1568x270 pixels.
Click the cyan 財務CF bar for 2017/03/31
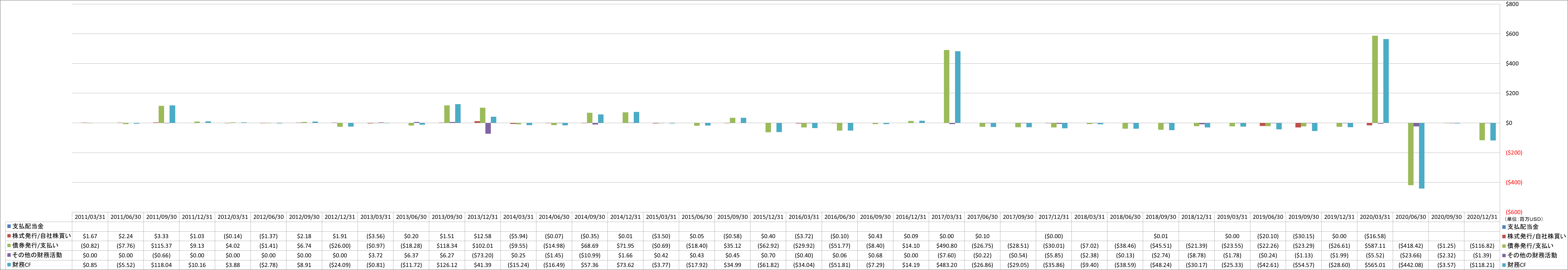click(958, 87)
